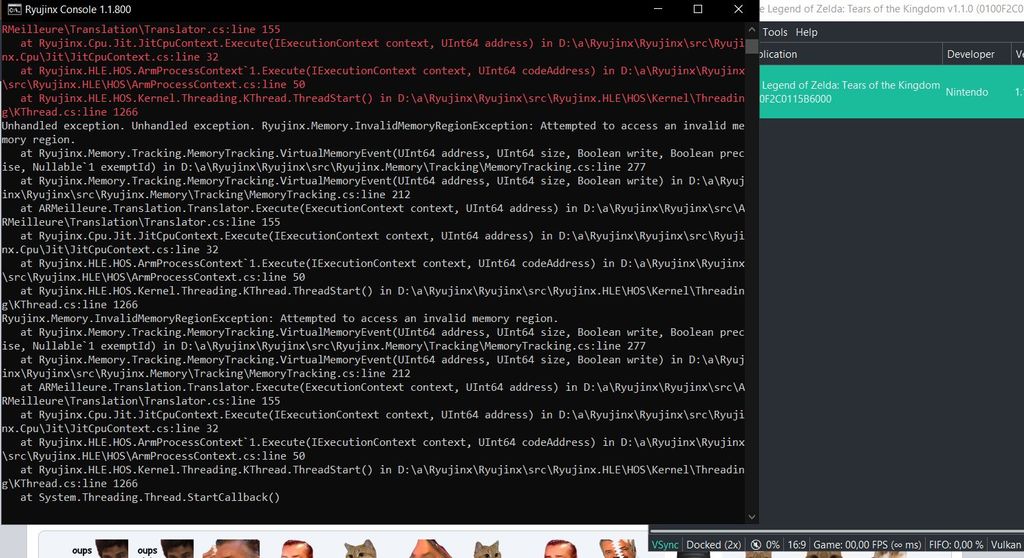
Task: Sort by the Developer column header
Action: tap(970, 54)
